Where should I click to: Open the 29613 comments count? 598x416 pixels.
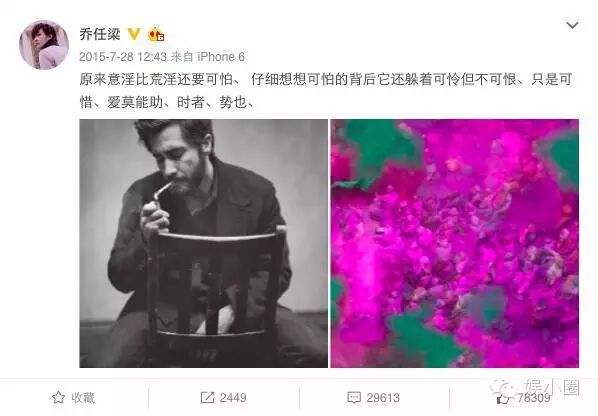[x=383, y=398]
